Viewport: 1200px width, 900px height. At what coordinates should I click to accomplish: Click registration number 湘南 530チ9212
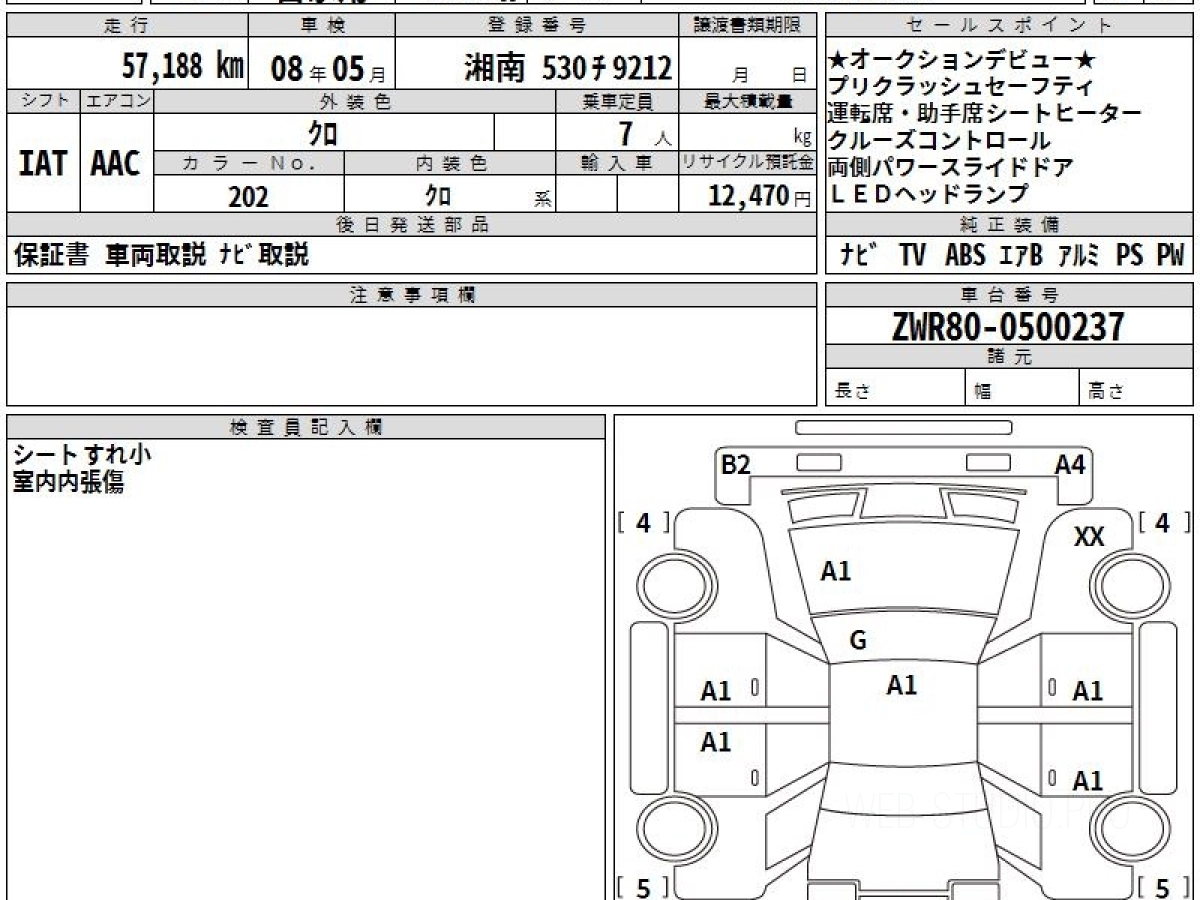point(568,68)
